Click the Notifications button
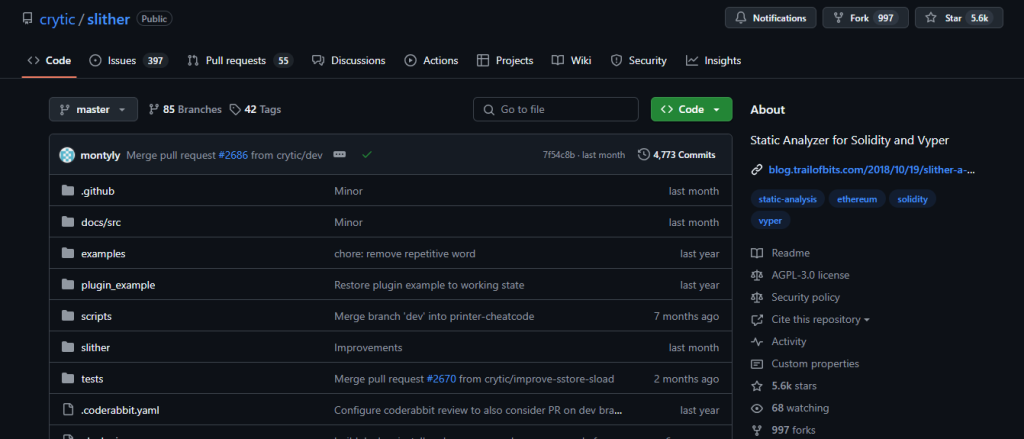The image size is (1024, 439). [x=771, y=18]
